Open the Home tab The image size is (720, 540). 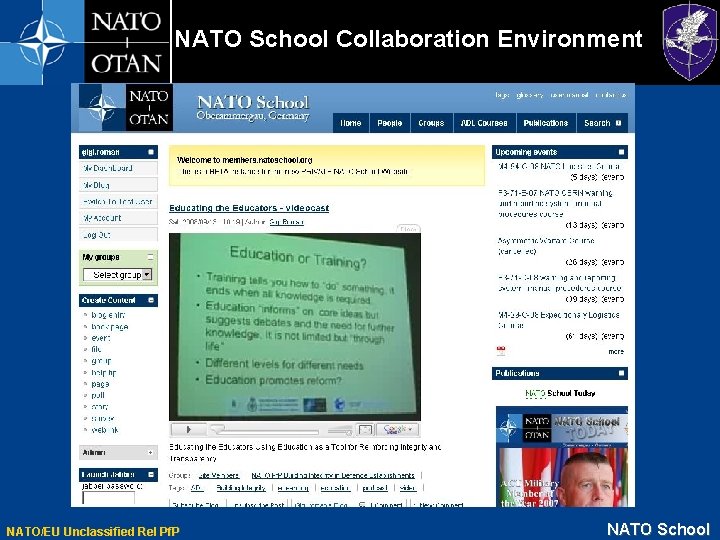[x=351, y=123]
